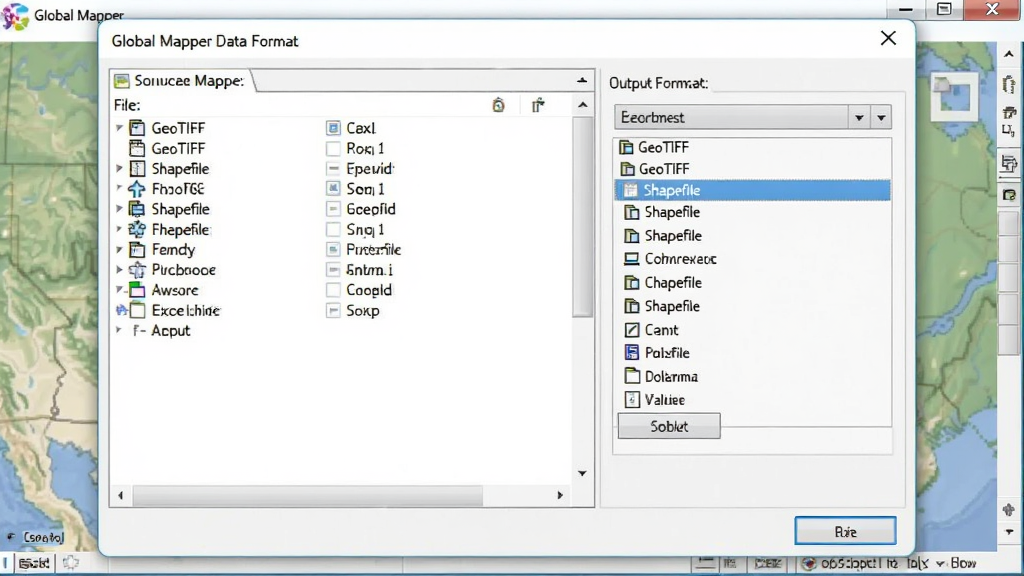This screenshot has height=576, width=1024.
Task: Click the Camt pencil icon in the output list
Action: click(631, 330)
